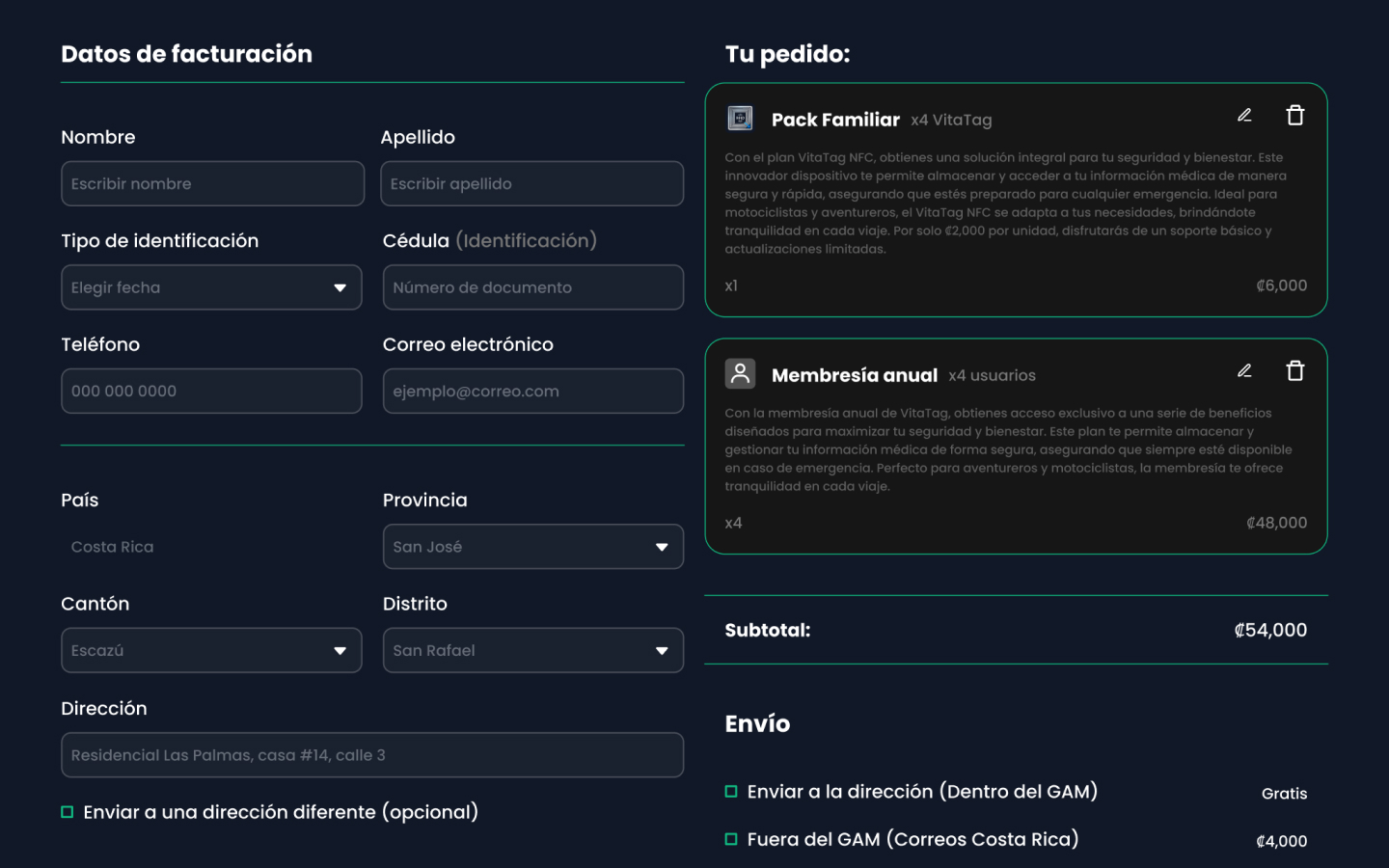Click the 'Subtotal:' label
Screen dimensions: 1389x868
pyautogui.click(x=768, y=630)
